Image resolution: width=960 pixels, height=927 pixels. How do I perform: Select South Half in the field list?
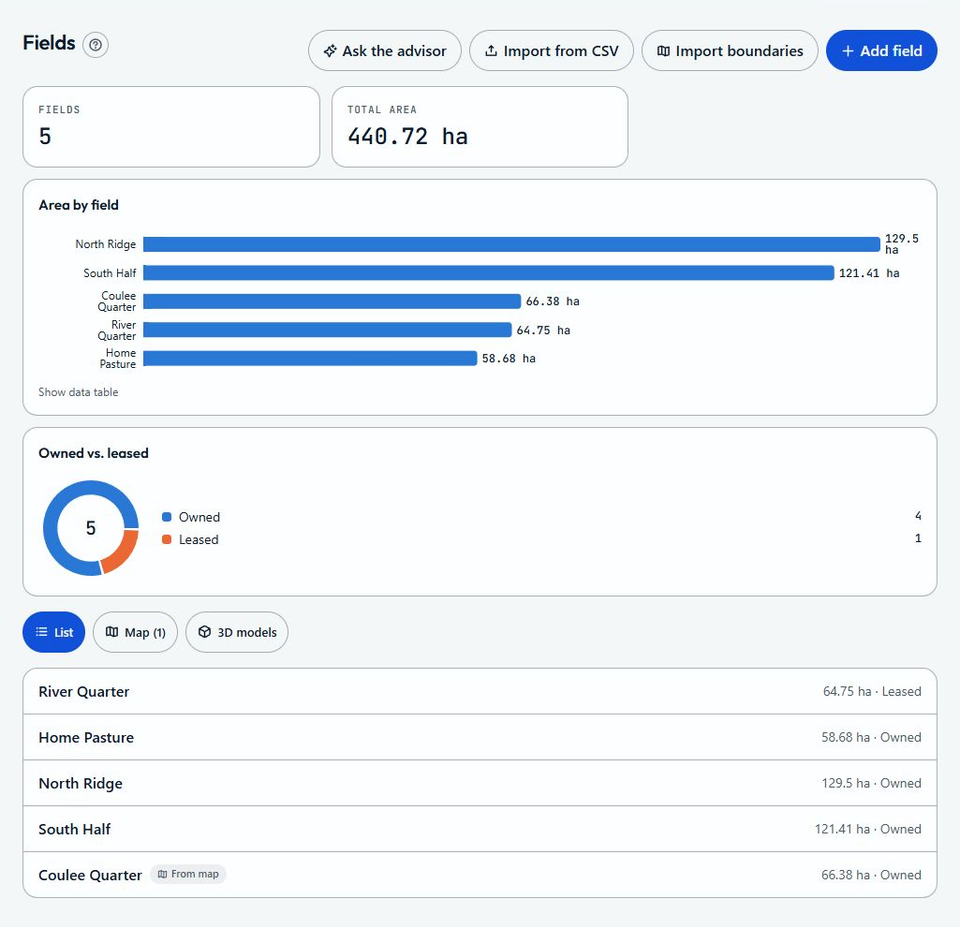[x=480, y=829]
